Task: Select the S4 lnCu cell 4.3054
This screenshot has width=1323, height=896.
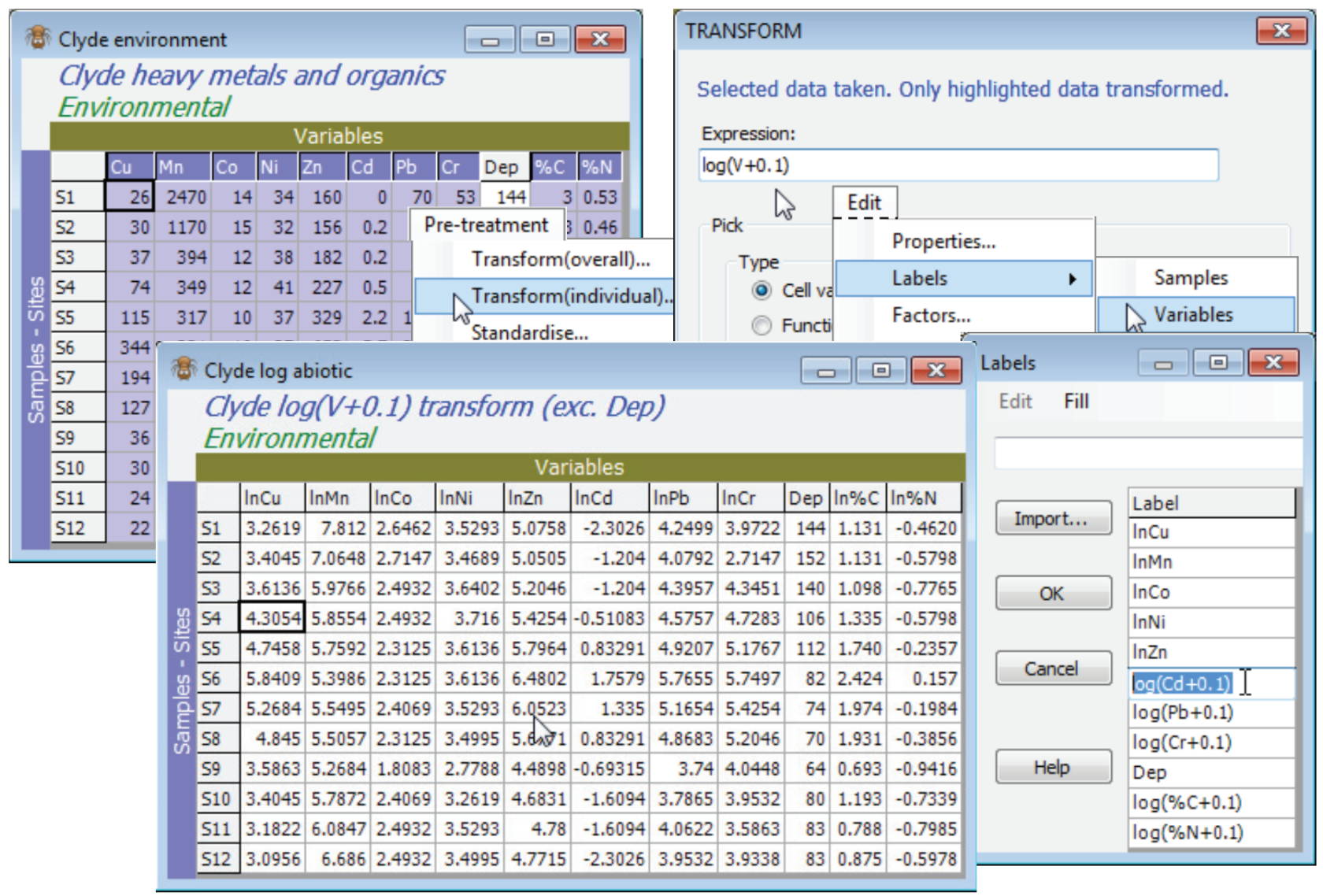Action: click(x=272, y=619)
